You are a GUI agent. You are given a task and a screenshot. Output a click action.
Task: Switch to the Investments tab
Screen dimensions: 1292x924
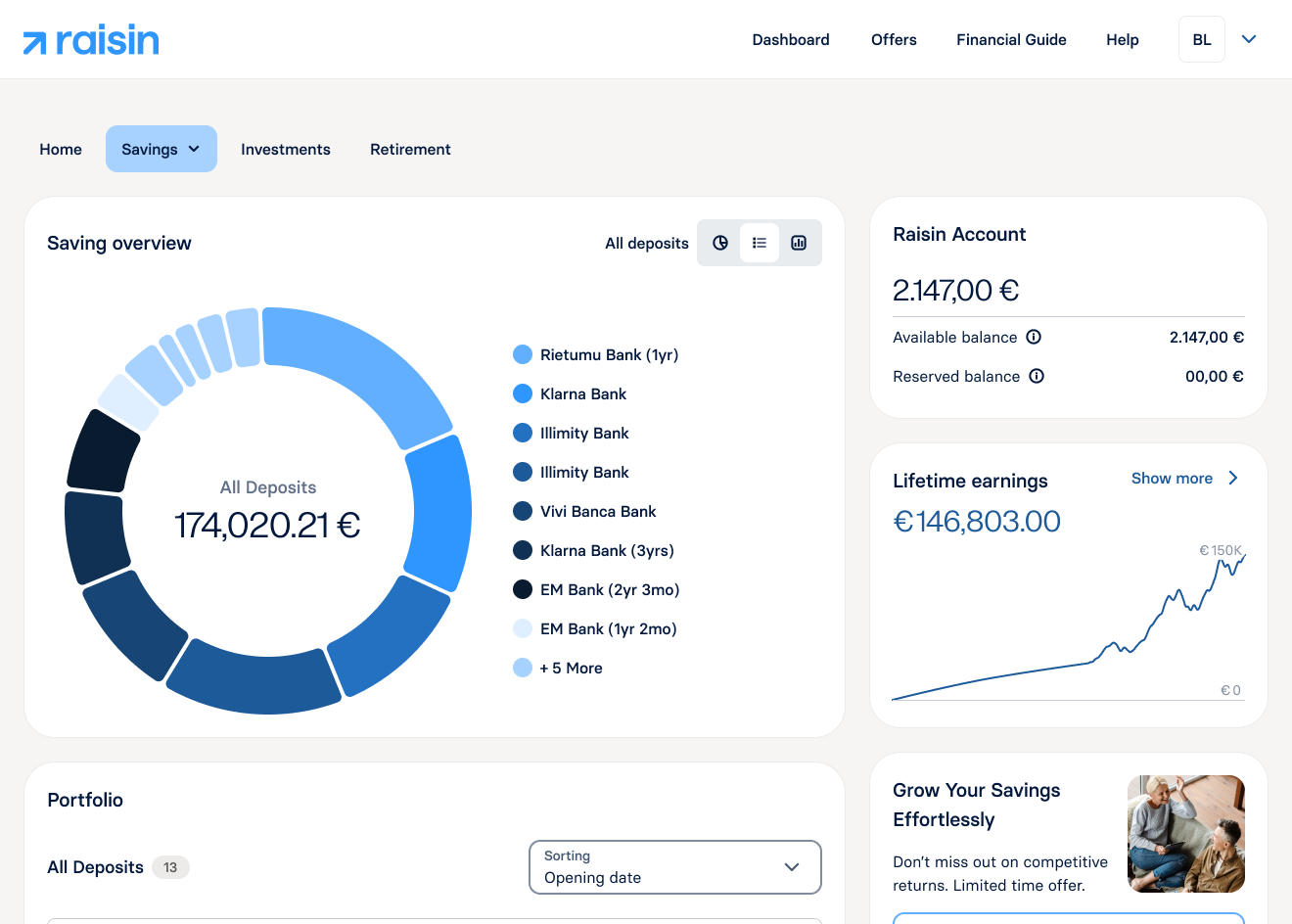coord(286,149)
